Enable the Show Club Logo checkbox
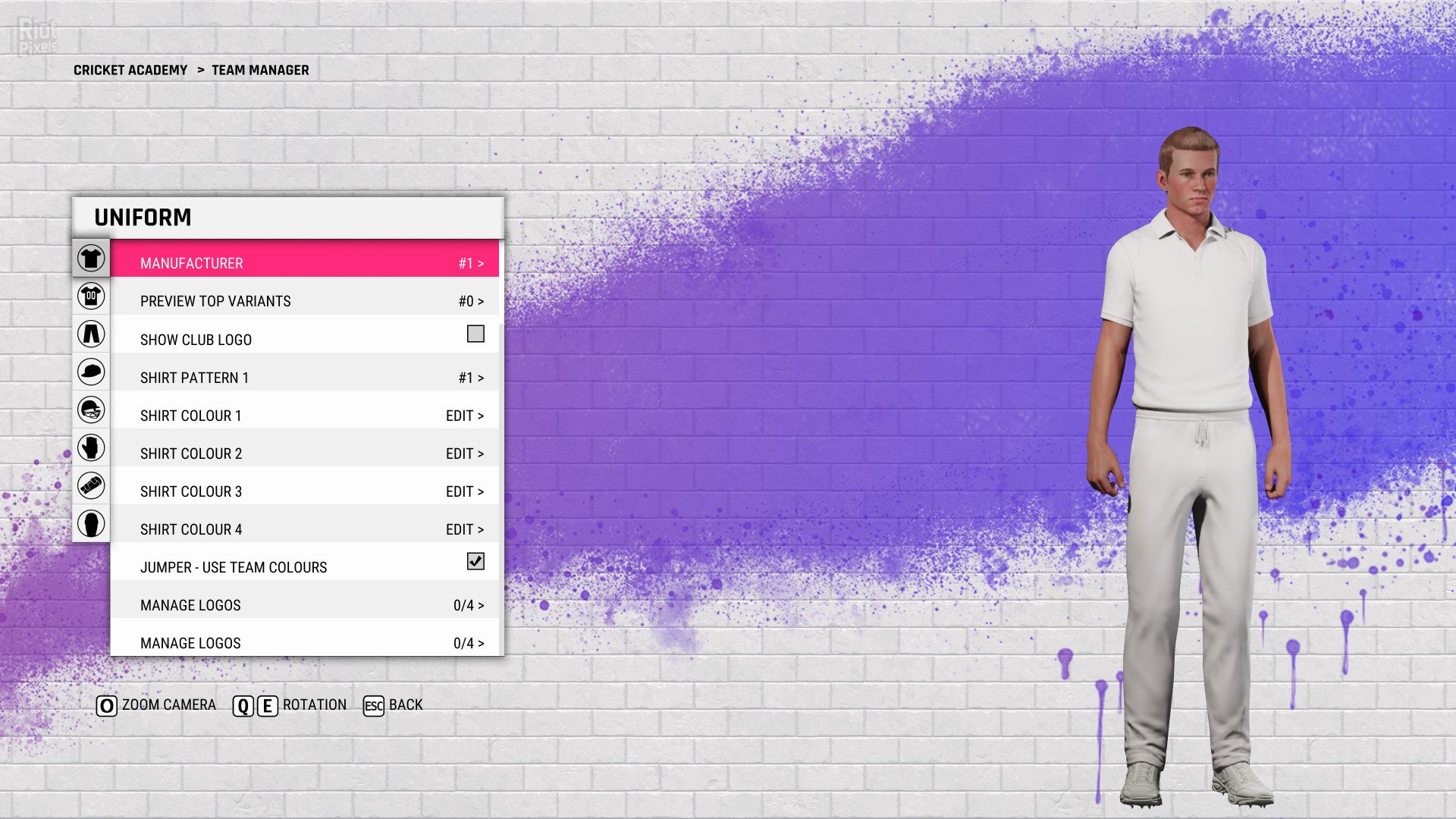 coord(475,334)
